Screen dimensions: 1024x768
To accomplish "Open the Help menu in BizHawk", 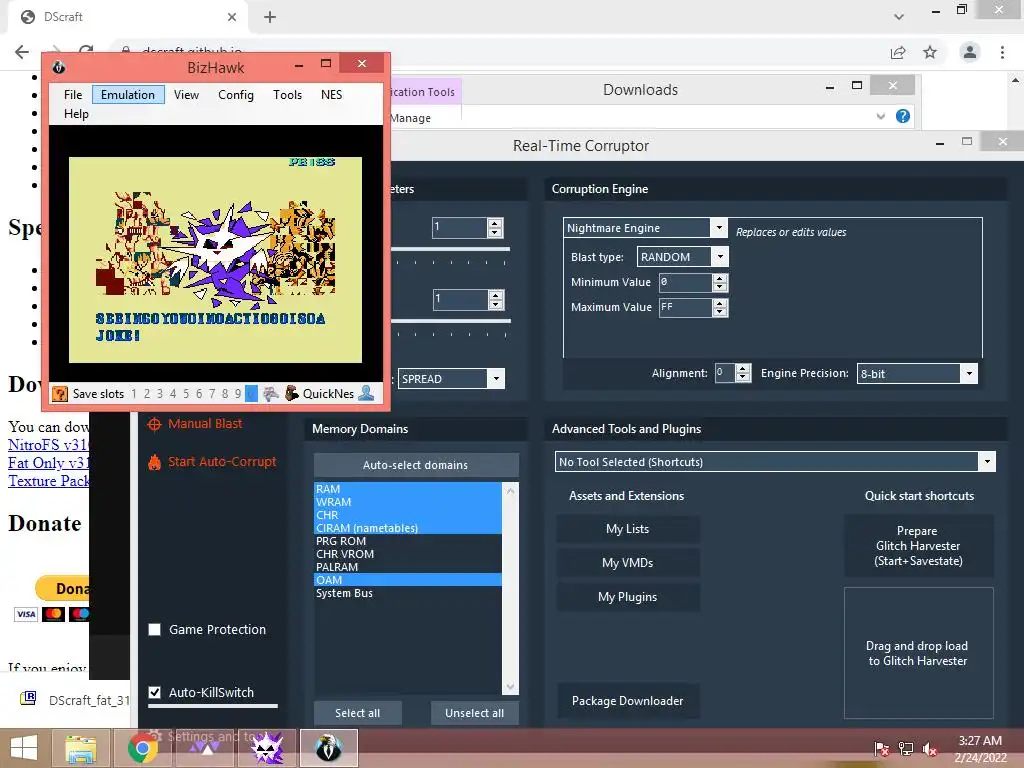I will pos(76,114).
